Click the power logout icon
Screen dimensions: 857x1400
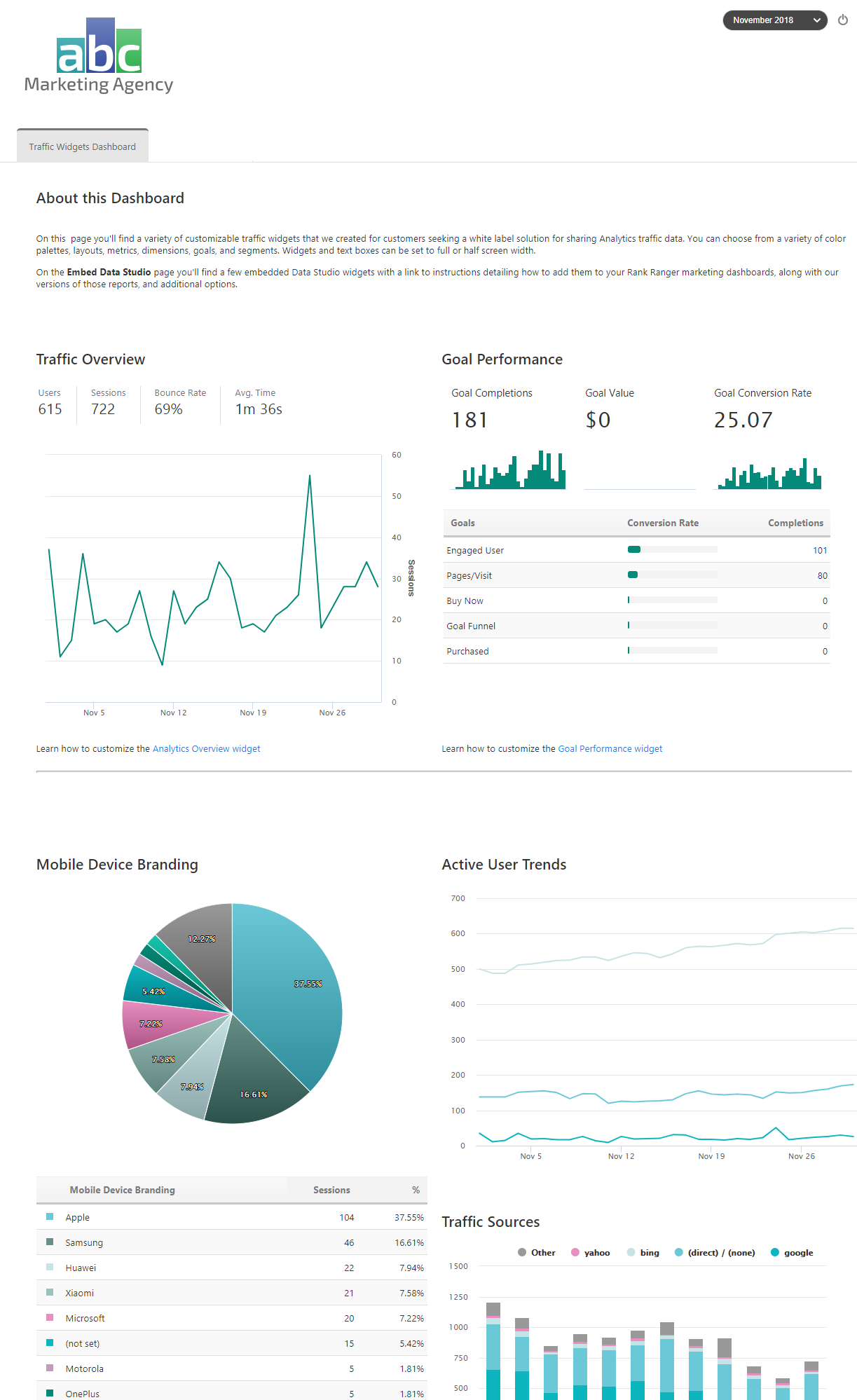(842, 20)
